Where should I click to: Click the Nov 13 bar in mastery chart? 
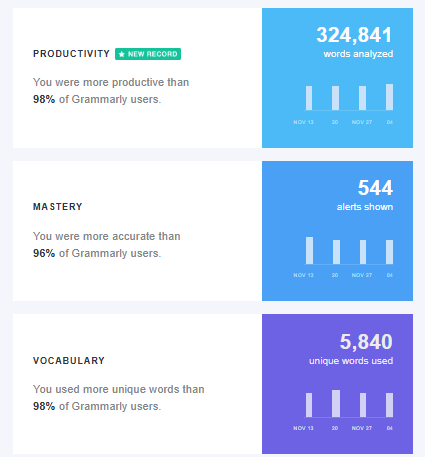[309, 250]
